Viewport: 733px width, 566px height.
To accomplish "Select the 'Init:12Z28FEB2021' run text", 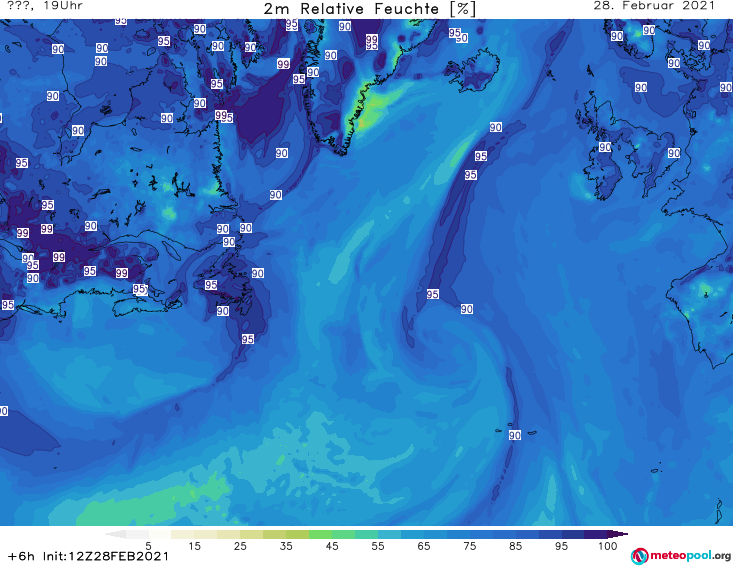I will click(106, 556).
